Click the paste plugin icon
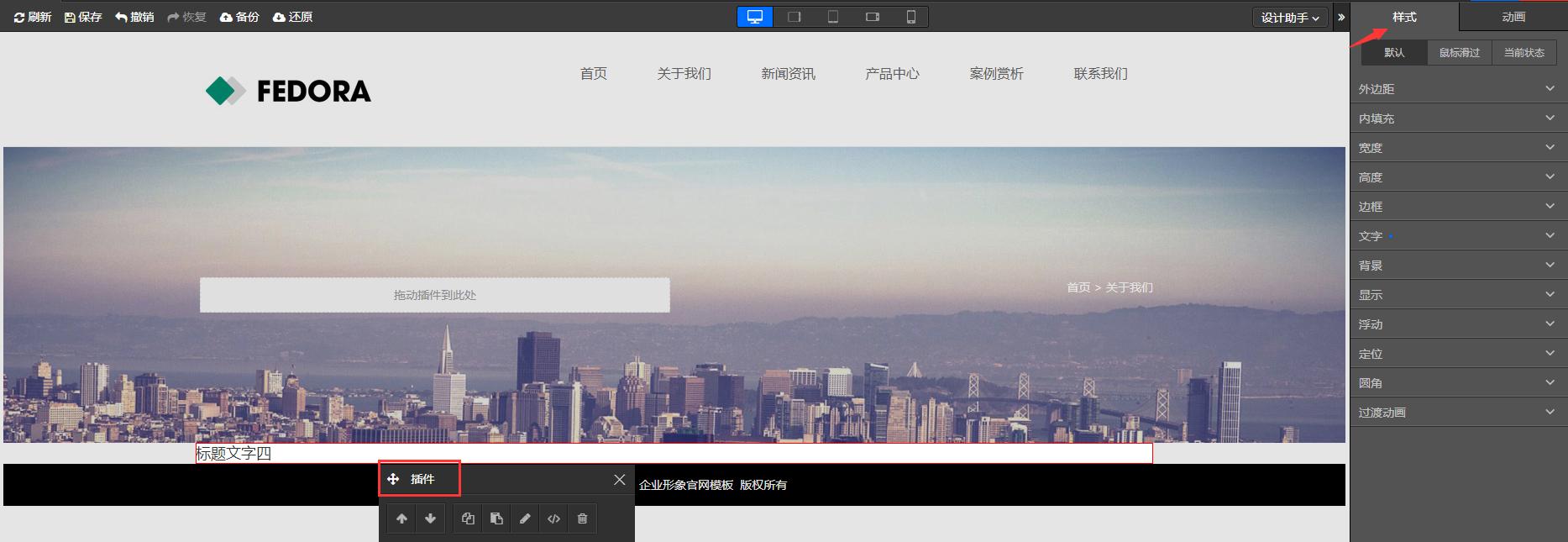Image resolution: width=1568 pixels, height=542 pixels. 496,518
